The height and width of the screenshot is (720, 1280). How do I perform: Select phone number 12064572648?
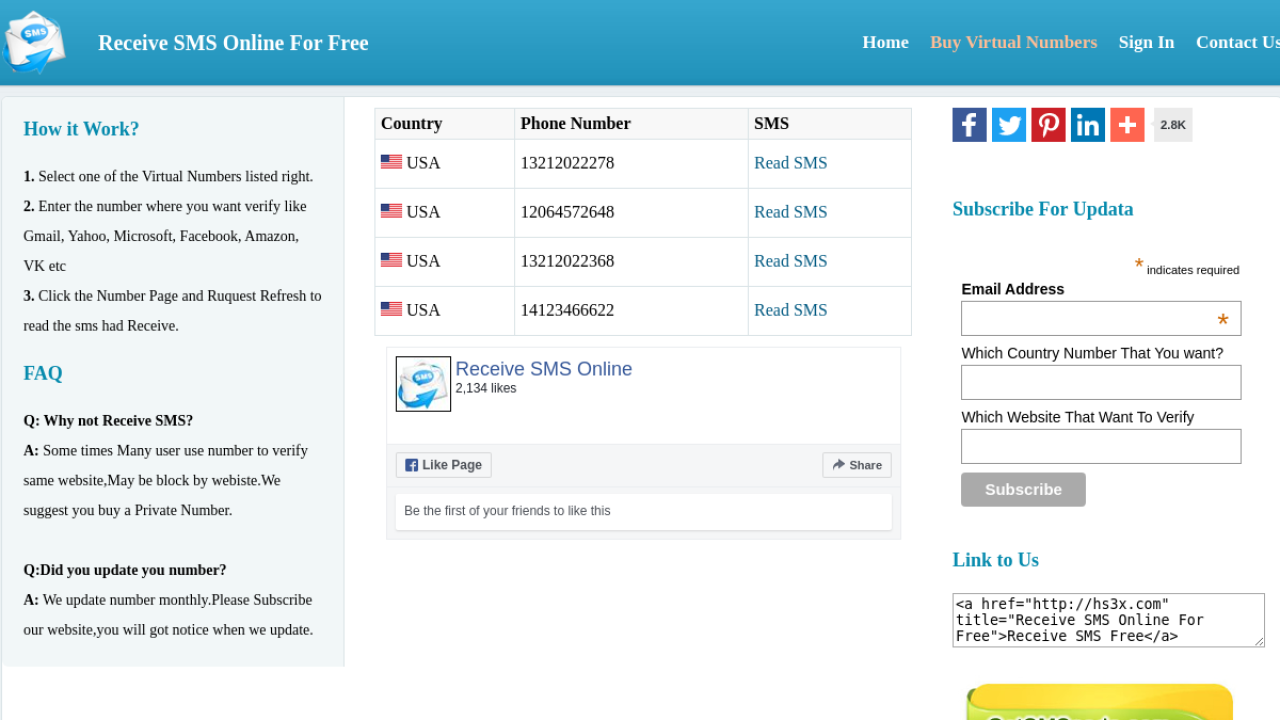[567, 212]
